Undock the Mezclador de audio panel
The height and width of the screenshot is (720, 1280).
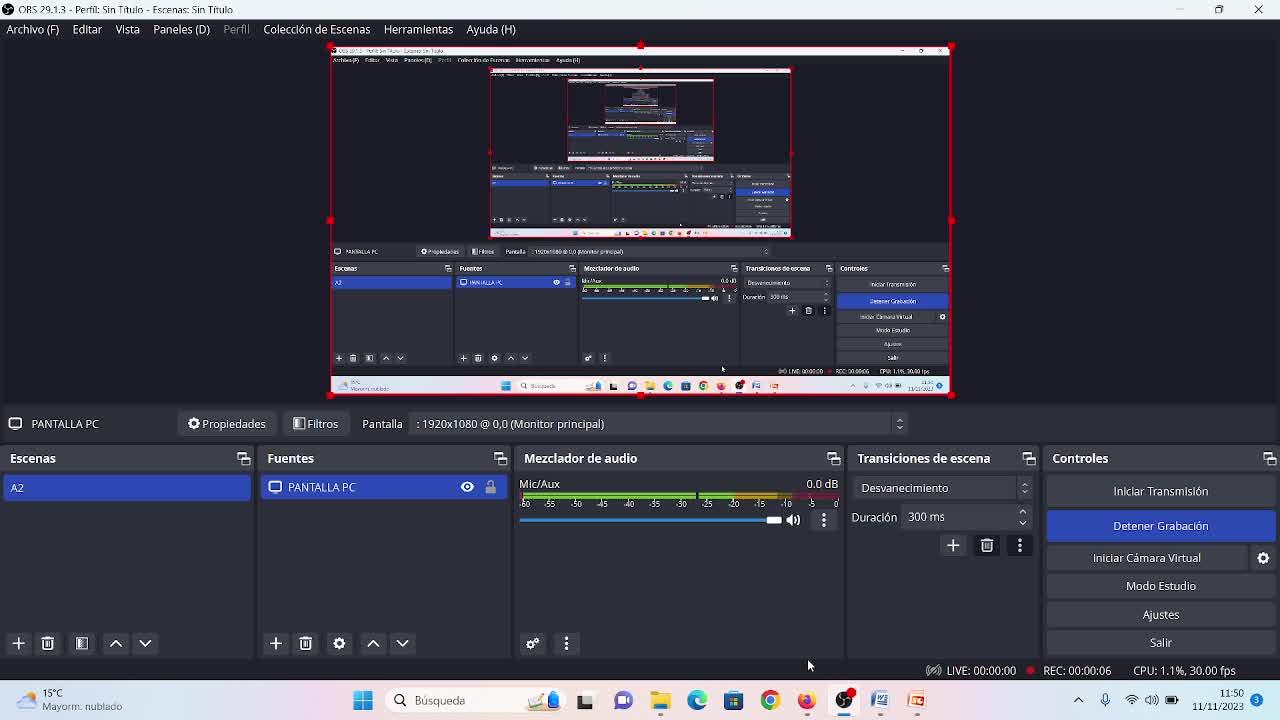coord(833,458)
